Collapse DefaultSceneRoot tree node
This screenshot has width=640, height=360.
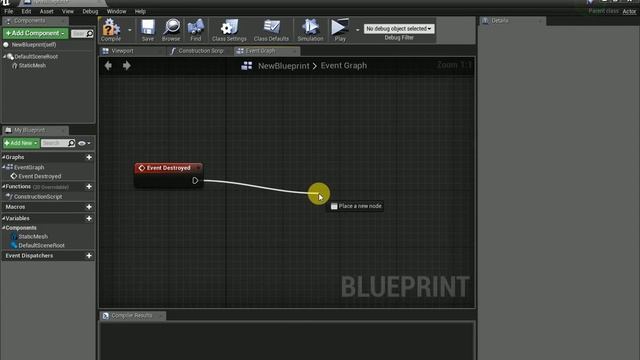click(x=4, y=57)
